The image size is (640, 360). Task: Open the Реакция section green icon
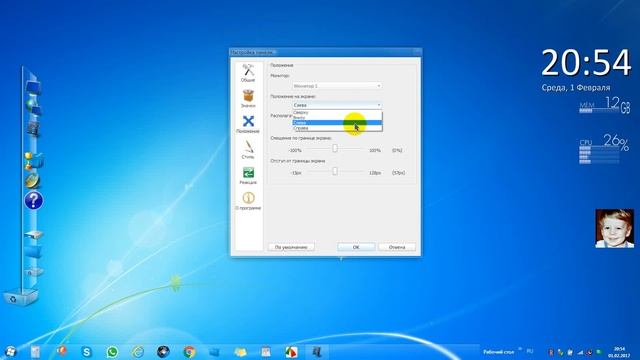click(248, 176)
